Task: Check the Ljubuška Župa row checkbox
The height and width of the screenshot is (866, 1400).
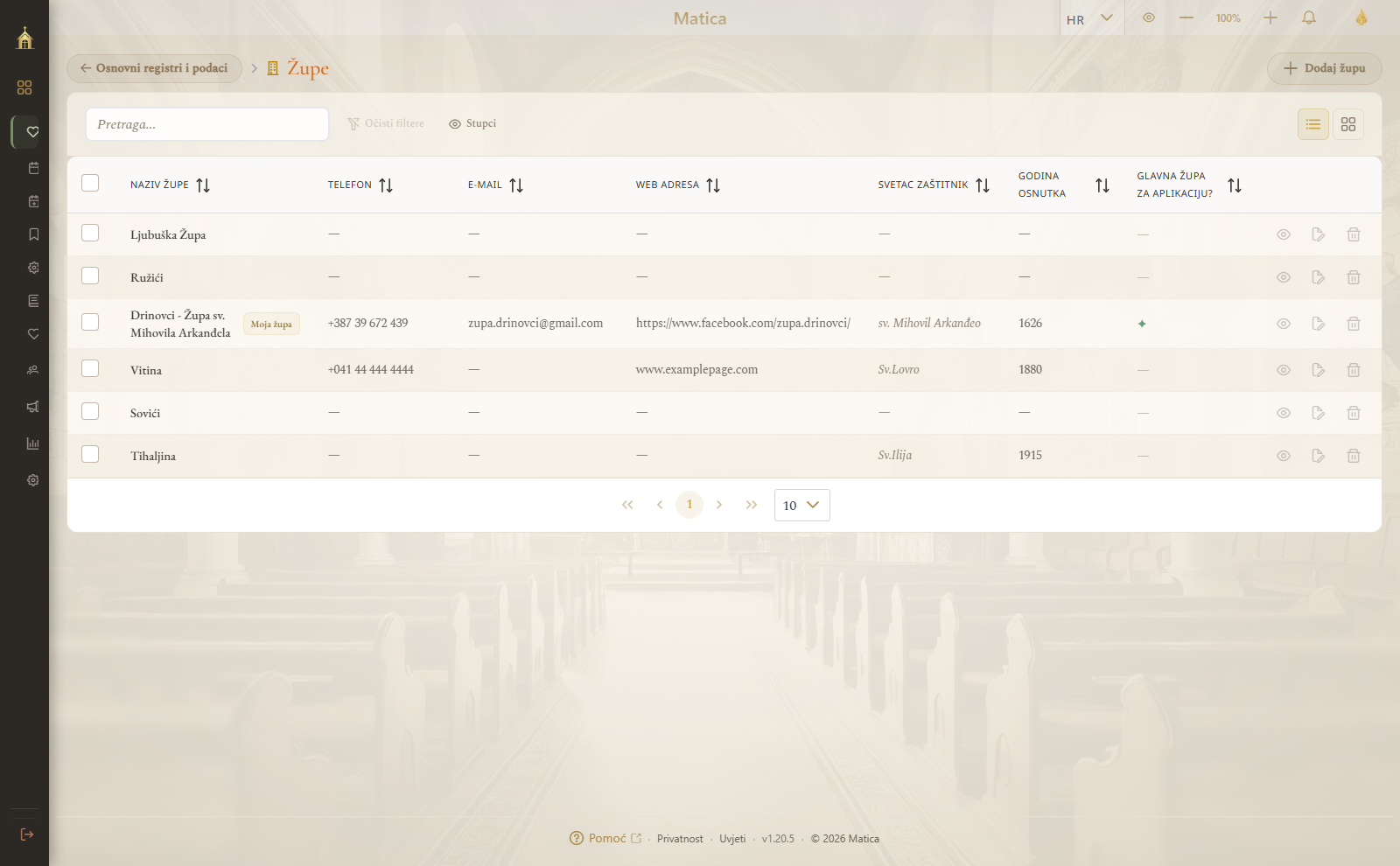Action: coord(90,233)
